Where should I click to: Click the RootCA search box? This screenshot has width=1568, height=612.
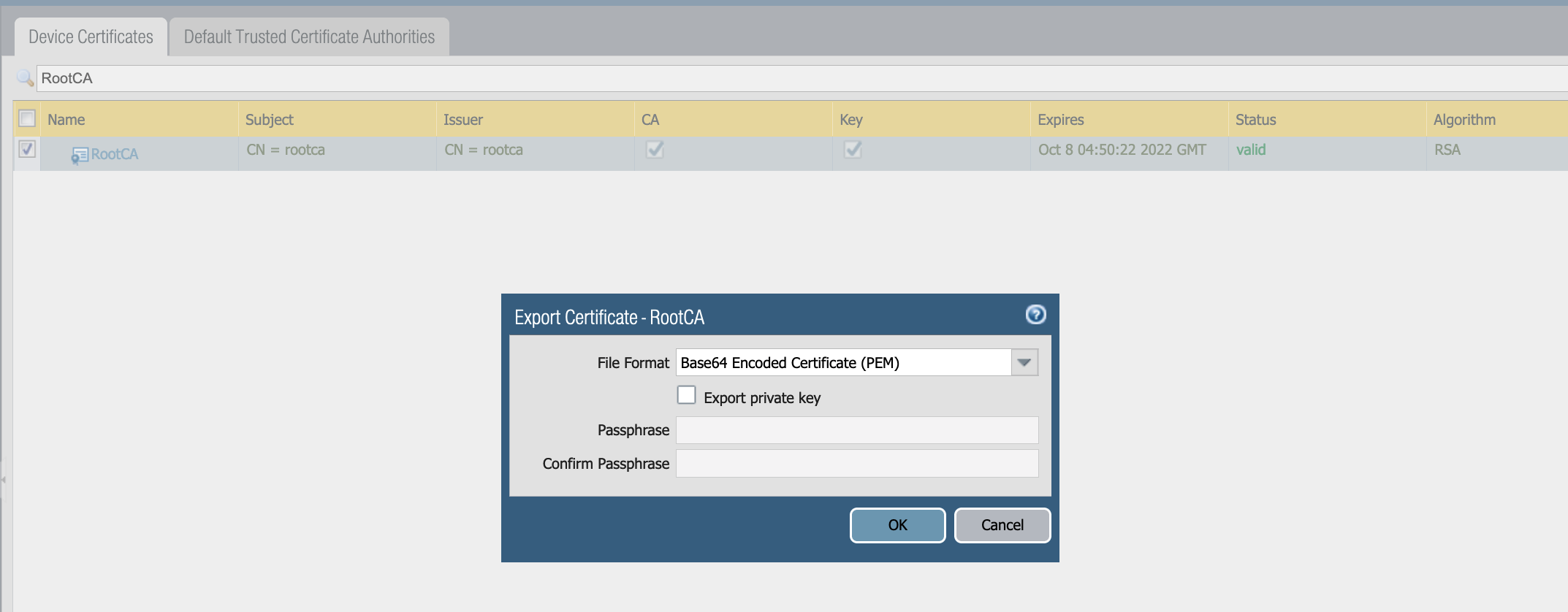(731, 78)
